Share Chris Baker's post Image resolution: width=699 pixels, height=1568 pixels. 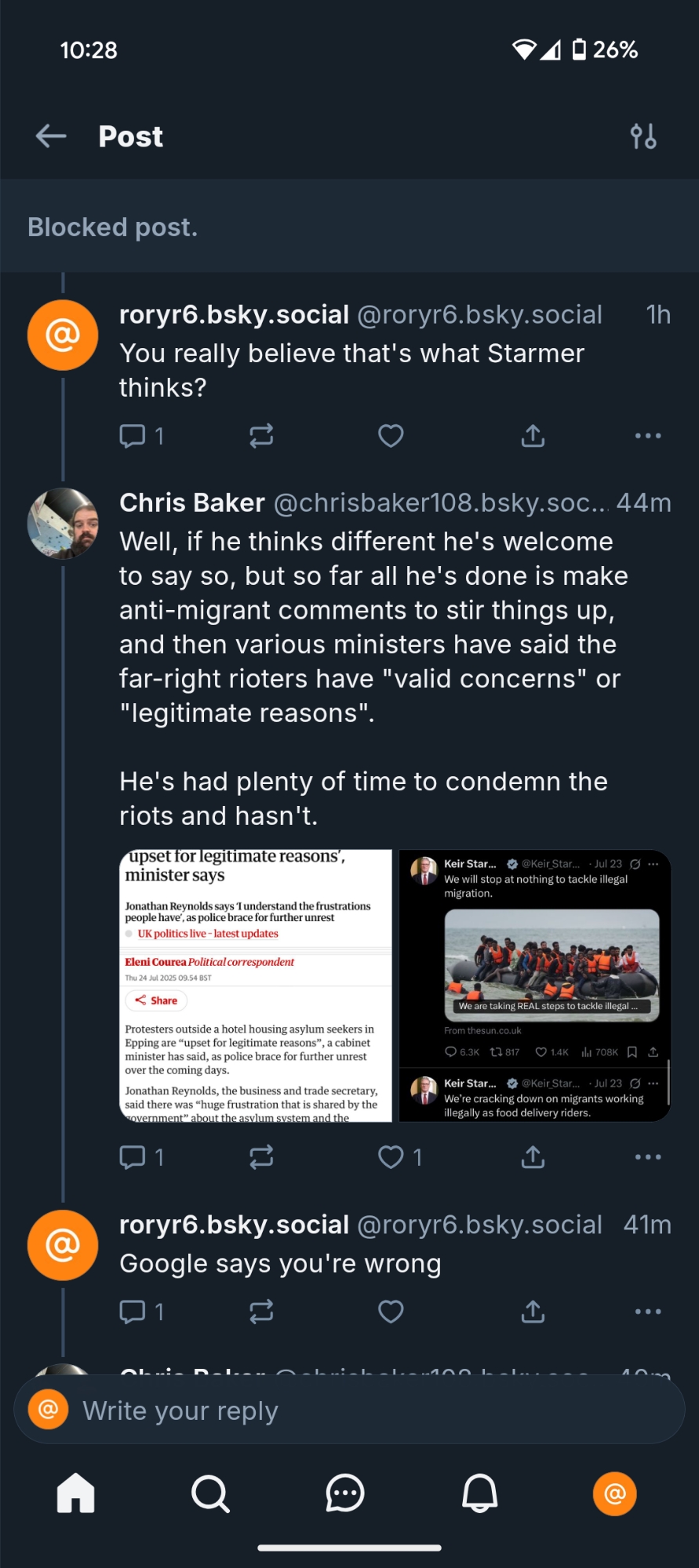533,1157
